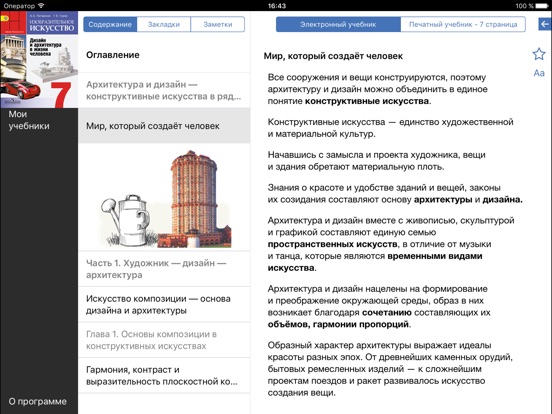
Task: Click bold term пространственных искусств
Action: pos(332,244)
